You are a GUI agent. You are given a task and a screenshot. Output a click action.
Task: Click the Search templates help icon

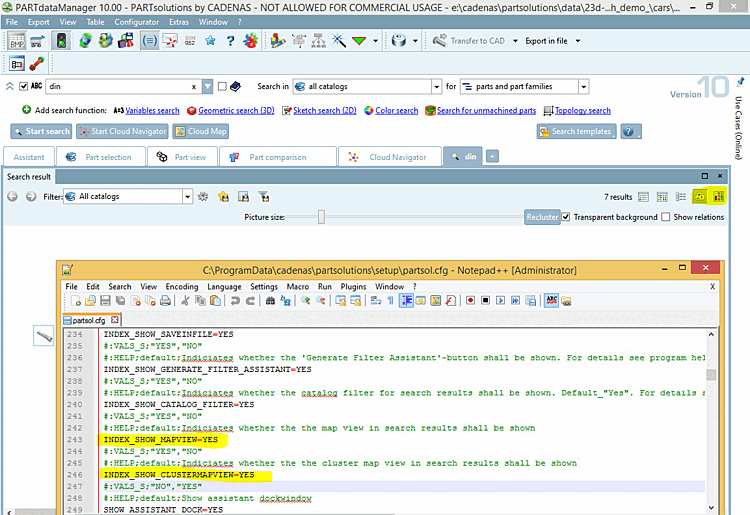click(x=630, y=131)
